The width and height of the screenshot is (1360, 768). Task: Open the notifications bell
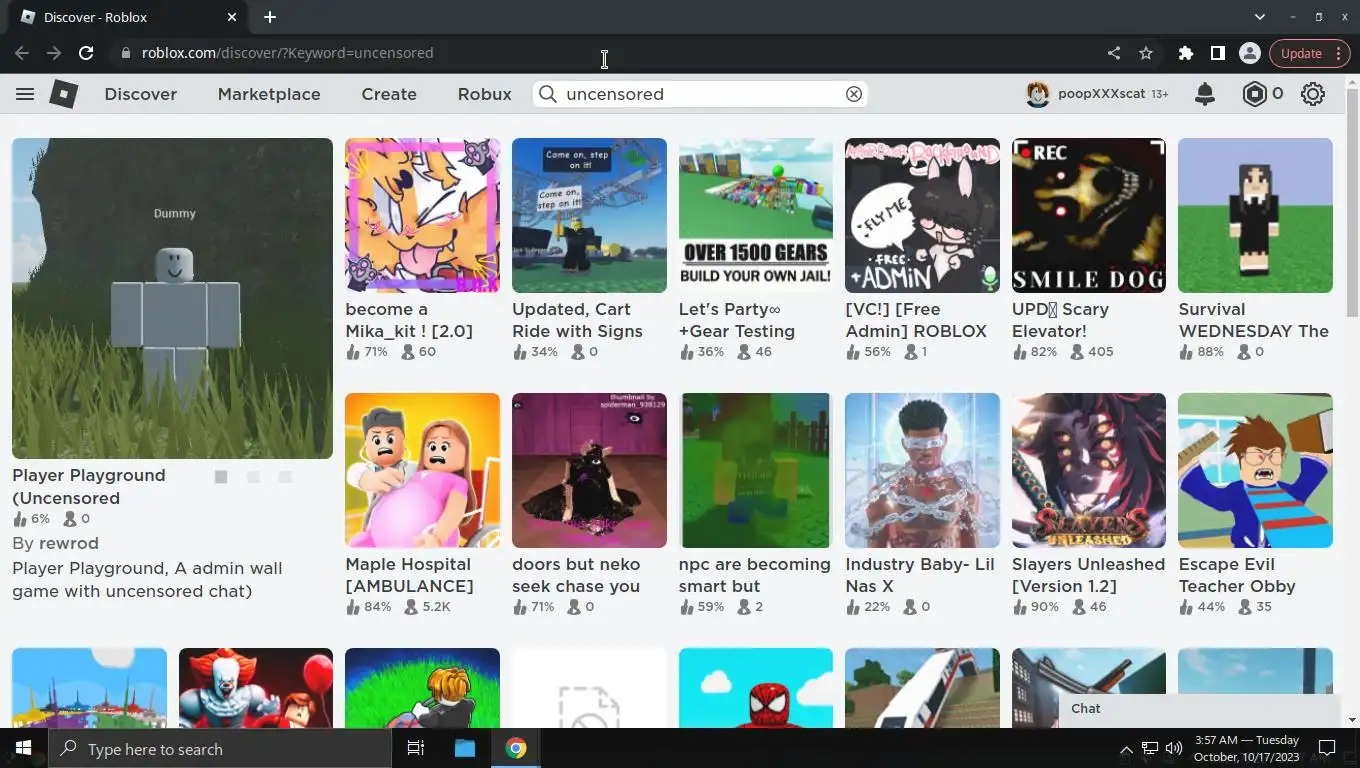click(x=1205, y=94)
